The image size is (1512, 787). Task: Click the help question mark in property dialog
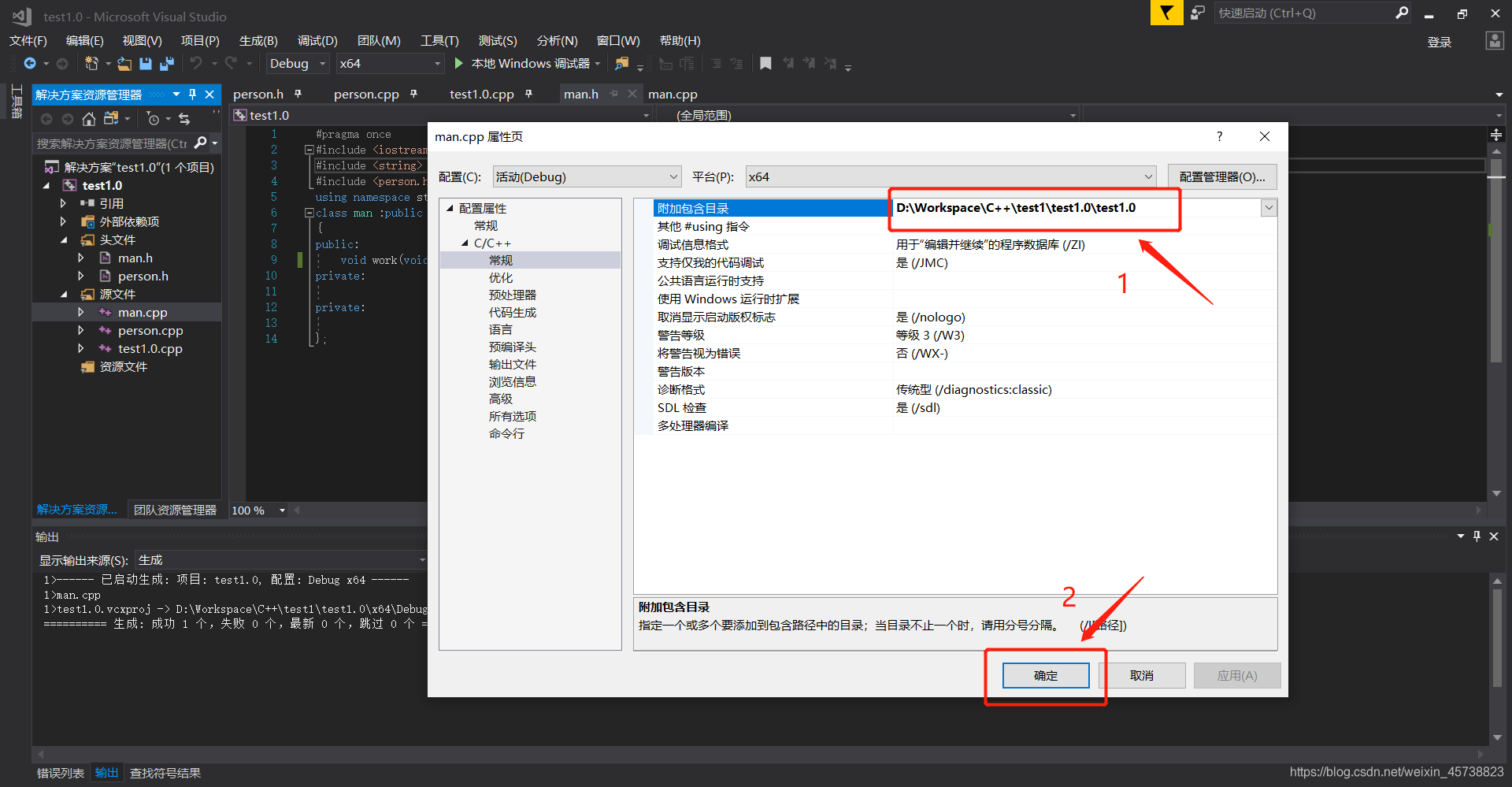coord(1219,136)
